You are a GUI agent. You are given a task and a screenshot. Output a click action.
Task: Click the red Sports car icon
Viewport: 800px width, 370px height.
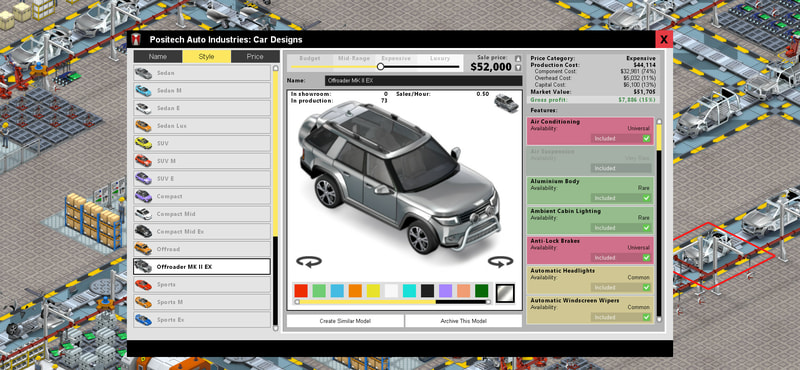pos(143,284)
